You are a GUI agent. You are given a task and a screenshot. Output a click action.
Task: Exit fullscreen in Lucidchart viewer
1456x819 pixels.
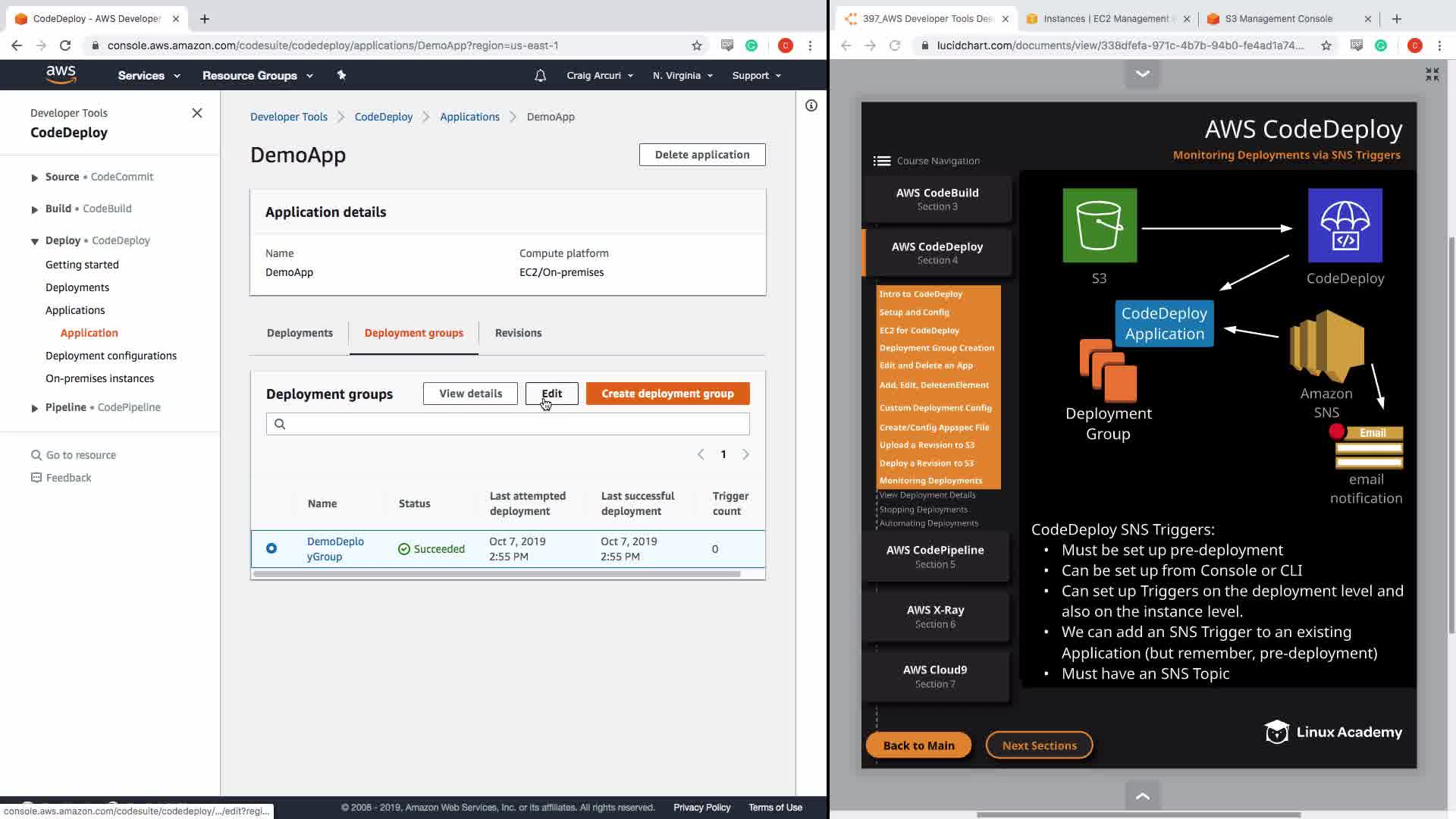pos(1432,74)
